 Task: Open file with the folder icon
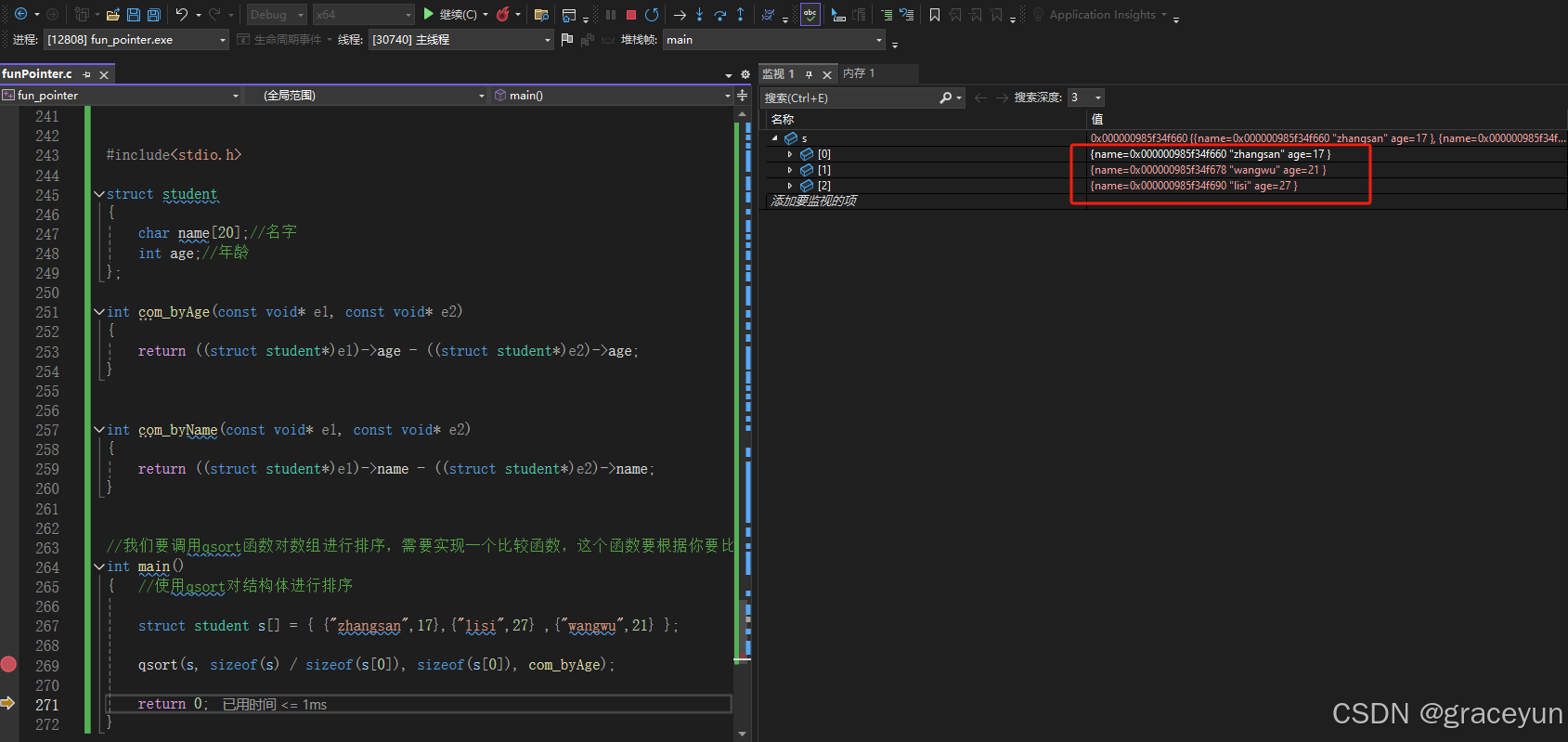click(113, 14)
